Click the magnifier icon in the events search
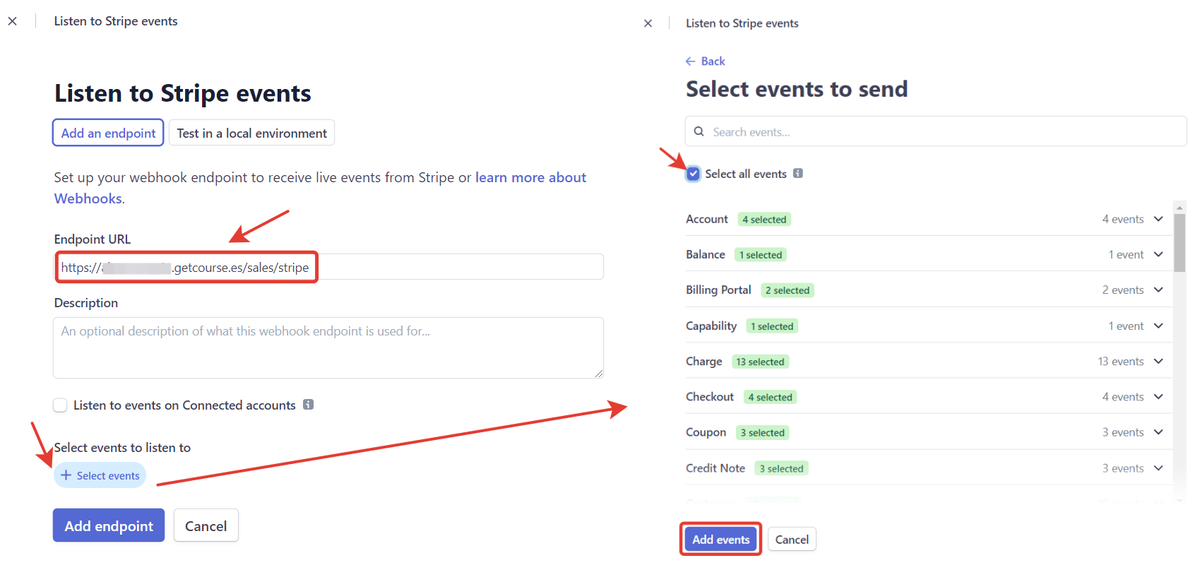Viewport: 1200px width, 565px height. [x=699, y=131]
